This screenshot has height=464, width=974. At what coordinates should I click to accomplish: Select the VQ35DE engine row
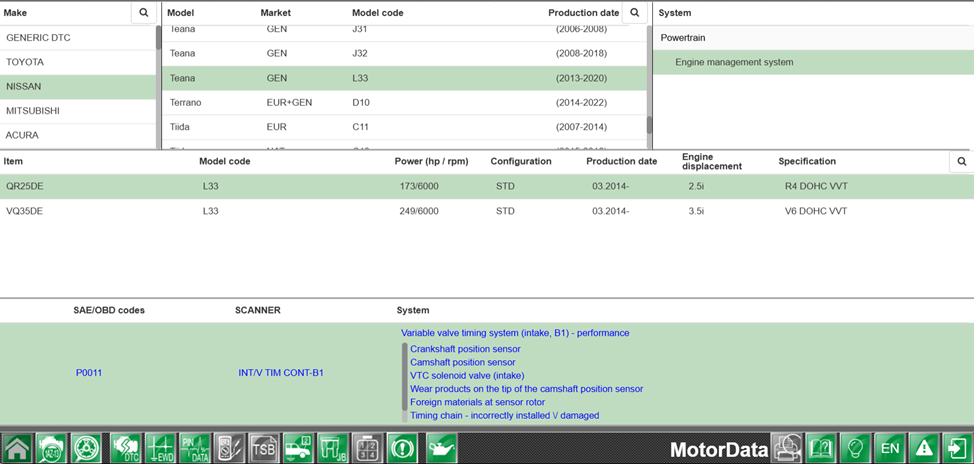click(x=487, y=211)
